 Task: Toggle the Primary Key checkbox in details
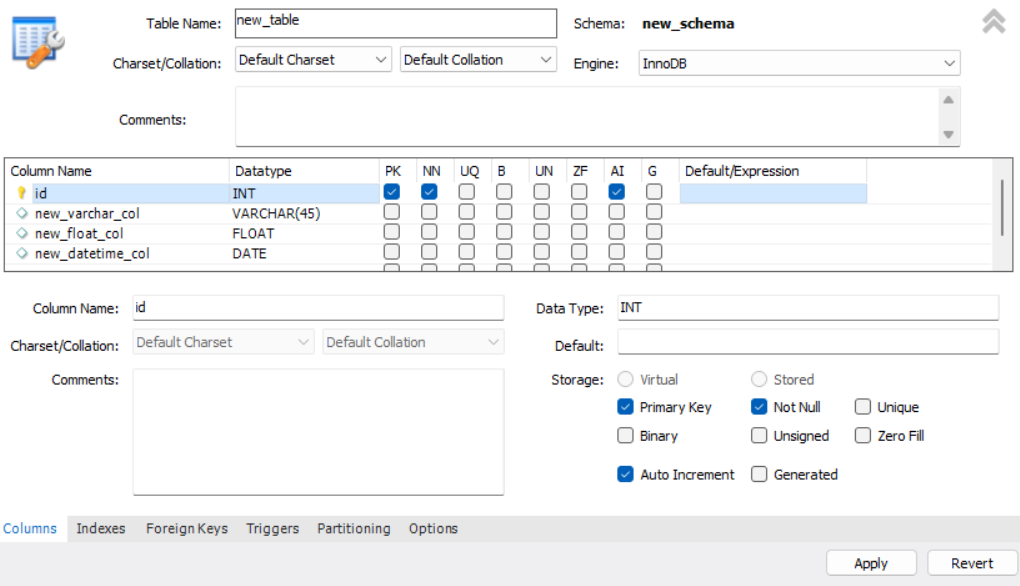pos(625,407)
